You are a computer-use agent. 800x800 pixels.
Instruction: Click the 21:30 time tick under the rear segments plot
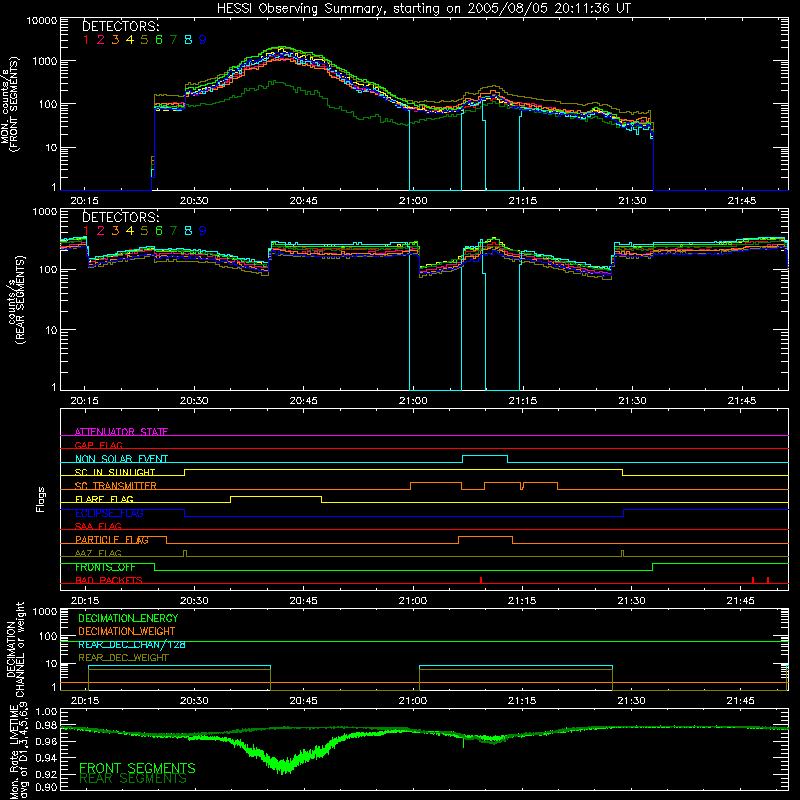632,401
